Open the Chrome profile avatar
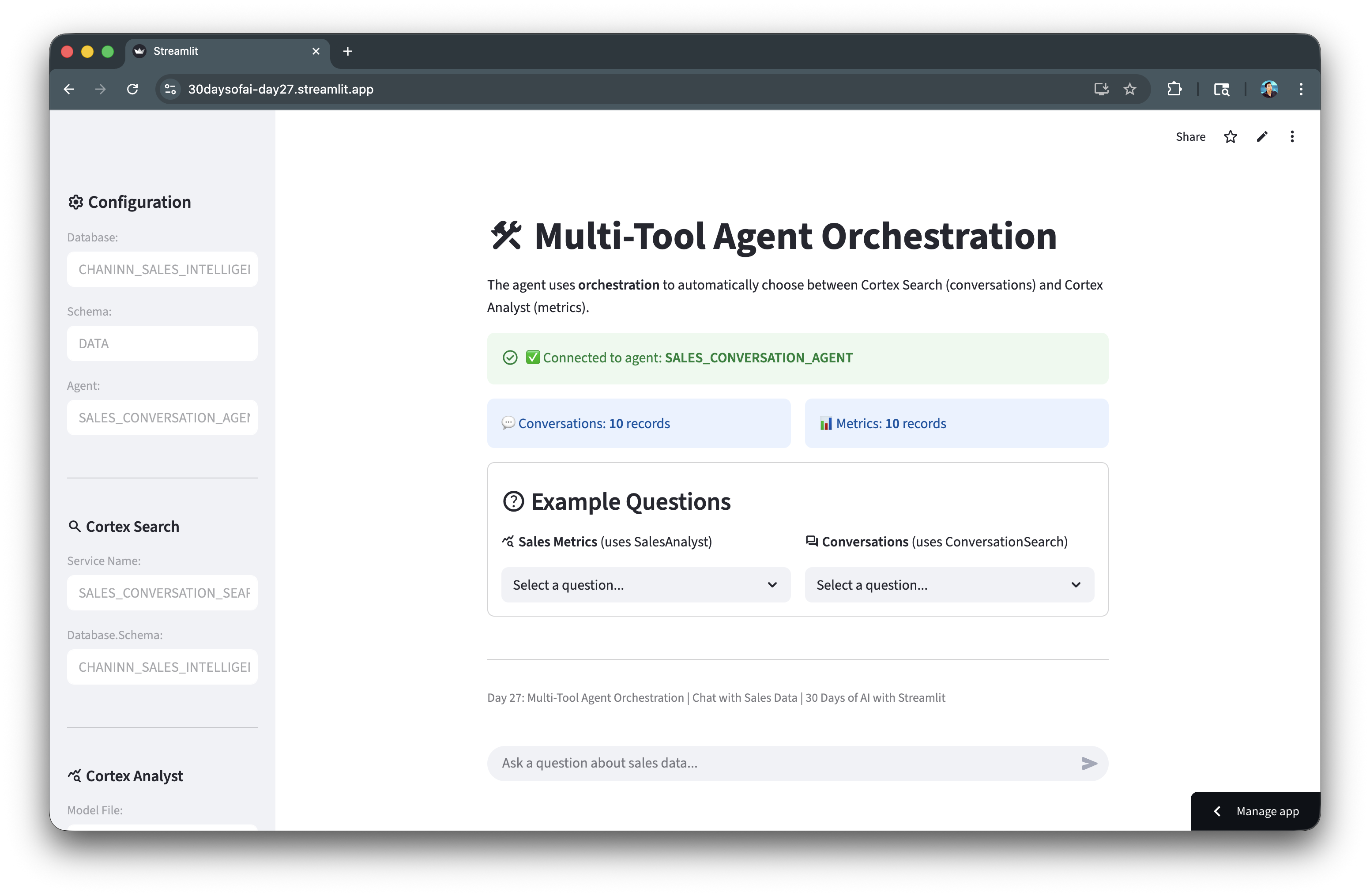1370x896 pixels. pos(1268,89)
